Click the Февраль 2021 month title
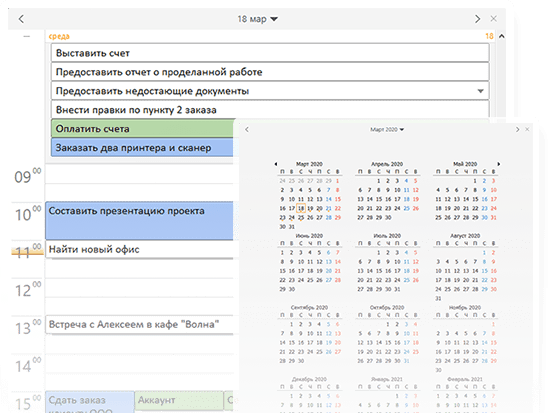Image resolution: width=550 pixels, height=413 pixels. (465, 379)
